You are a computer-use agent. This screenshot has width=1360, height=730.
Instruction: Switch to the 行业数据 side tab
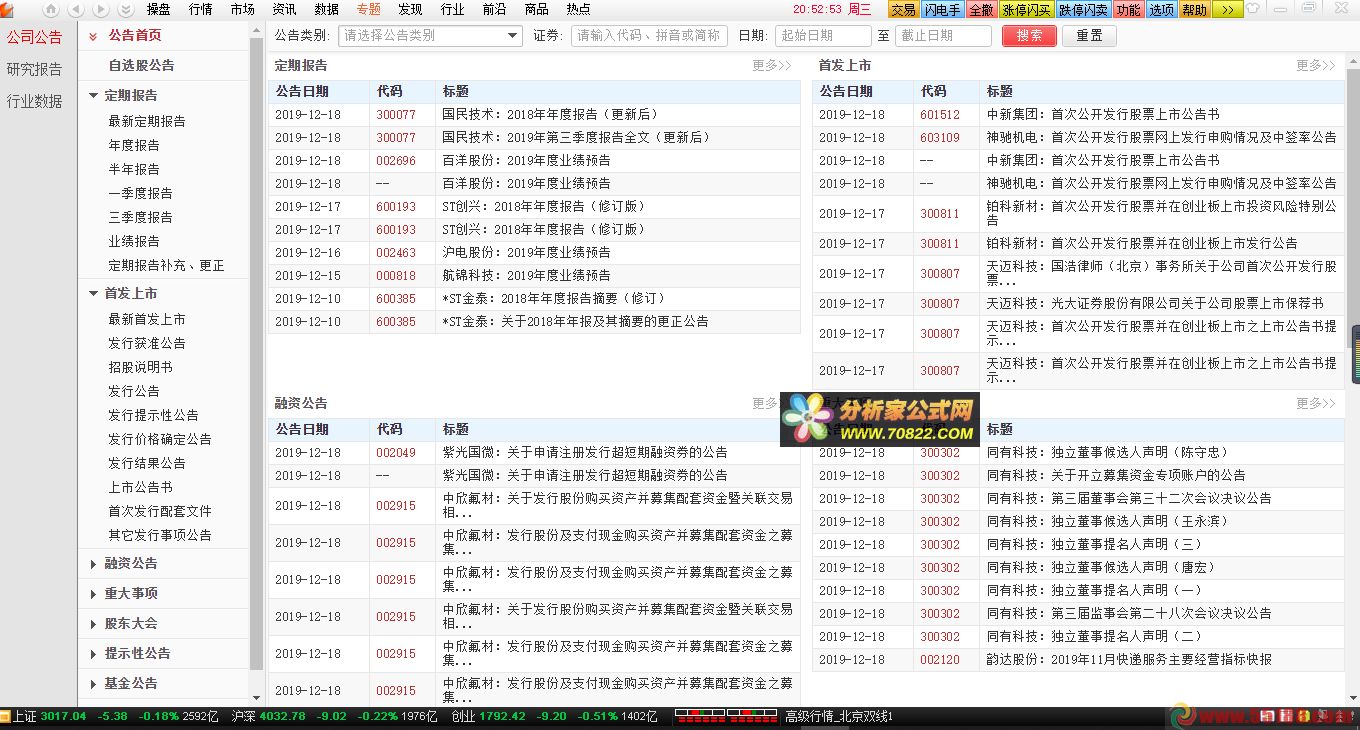(x=34, y=102)
